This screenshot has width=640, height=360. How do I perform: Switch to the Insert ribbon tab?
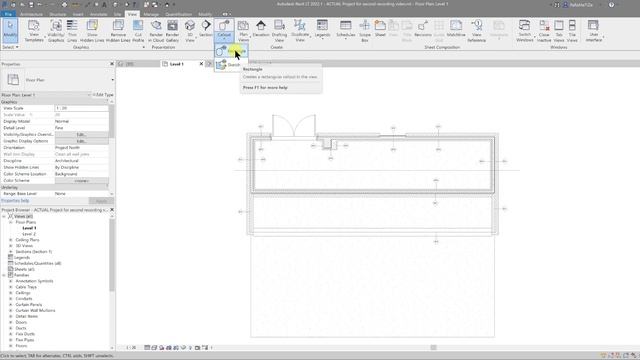point(78,14)
